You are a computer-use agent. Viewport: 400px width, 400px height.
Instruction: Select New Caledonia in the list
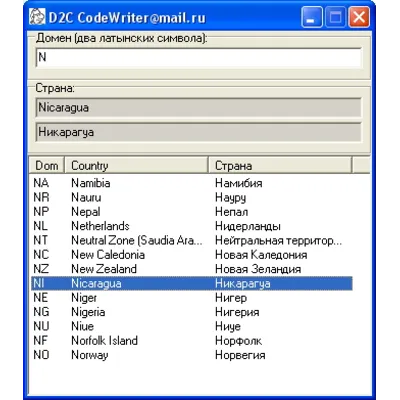pyautogui.click(x=192, y=255)
